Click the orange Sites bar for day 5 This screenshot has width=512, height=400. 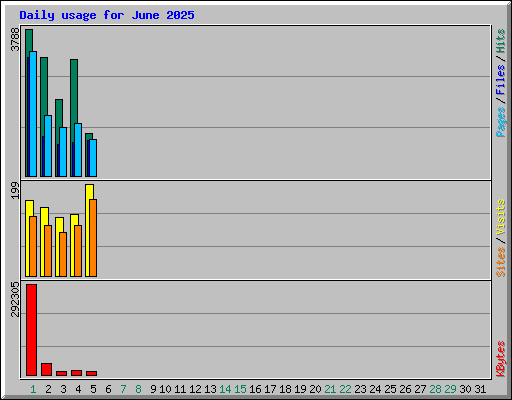click(x=93, y=238)
